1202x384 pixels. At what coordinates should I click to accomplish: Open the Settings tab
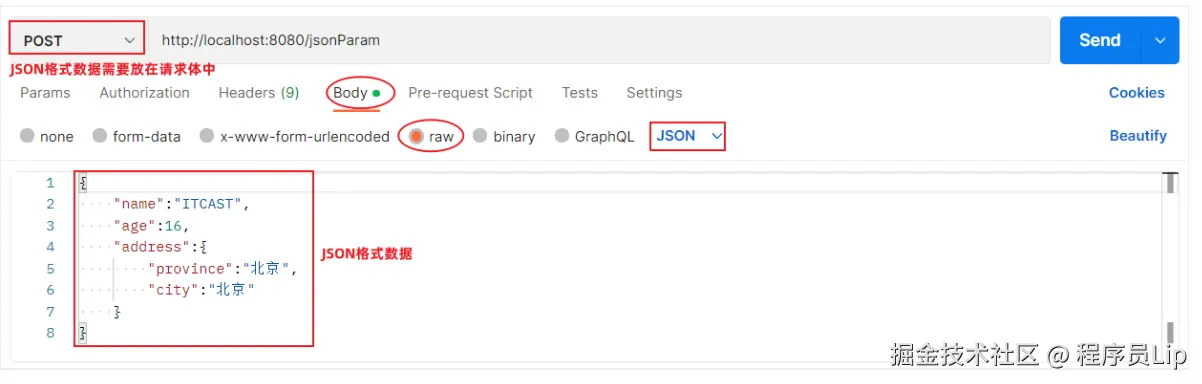(x=654, y=93)
